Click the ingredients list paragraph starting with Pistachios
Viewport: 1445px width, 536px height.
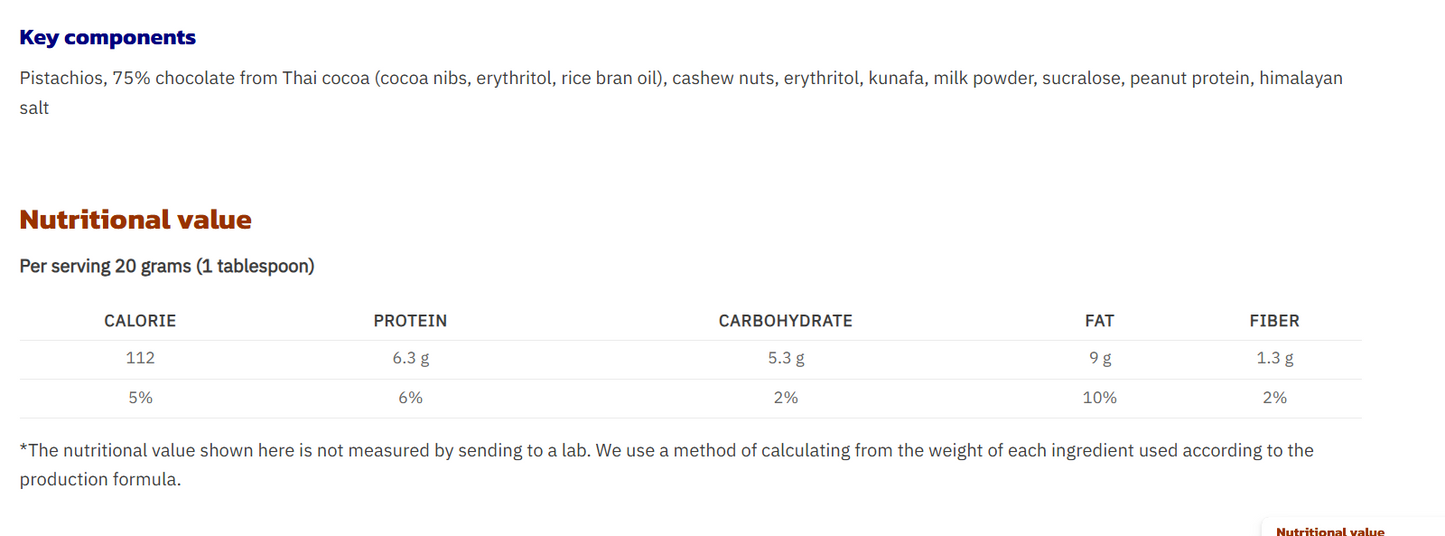click(680, 79)
